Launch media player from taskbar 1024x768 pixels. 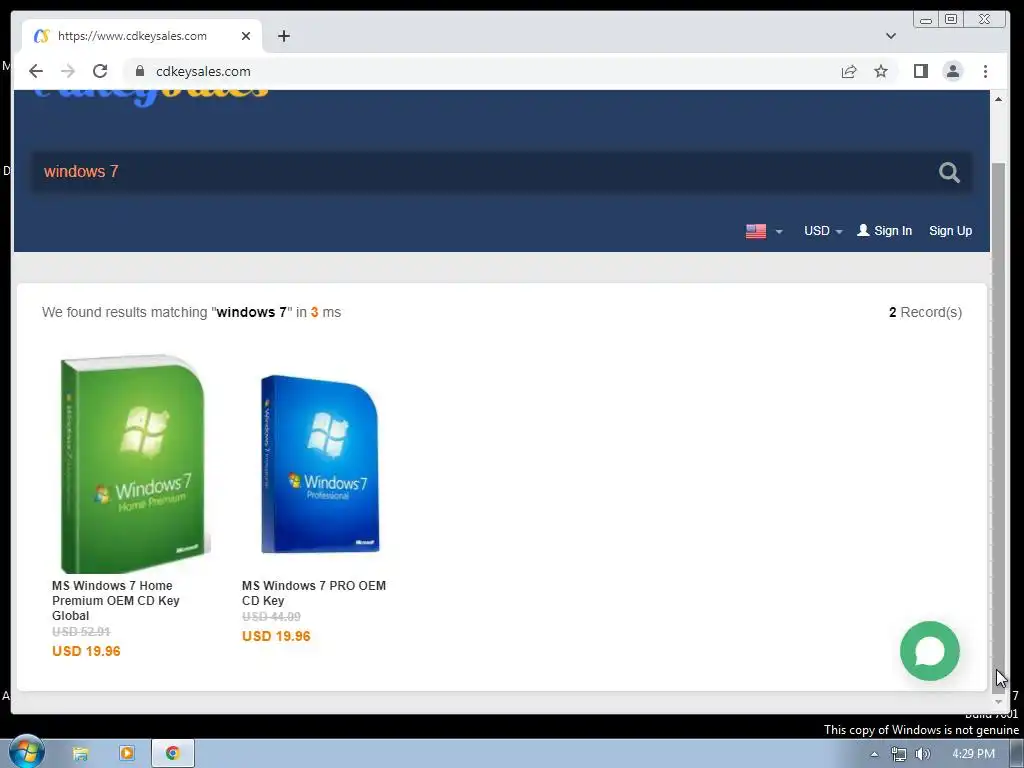(x=127, y=753)
